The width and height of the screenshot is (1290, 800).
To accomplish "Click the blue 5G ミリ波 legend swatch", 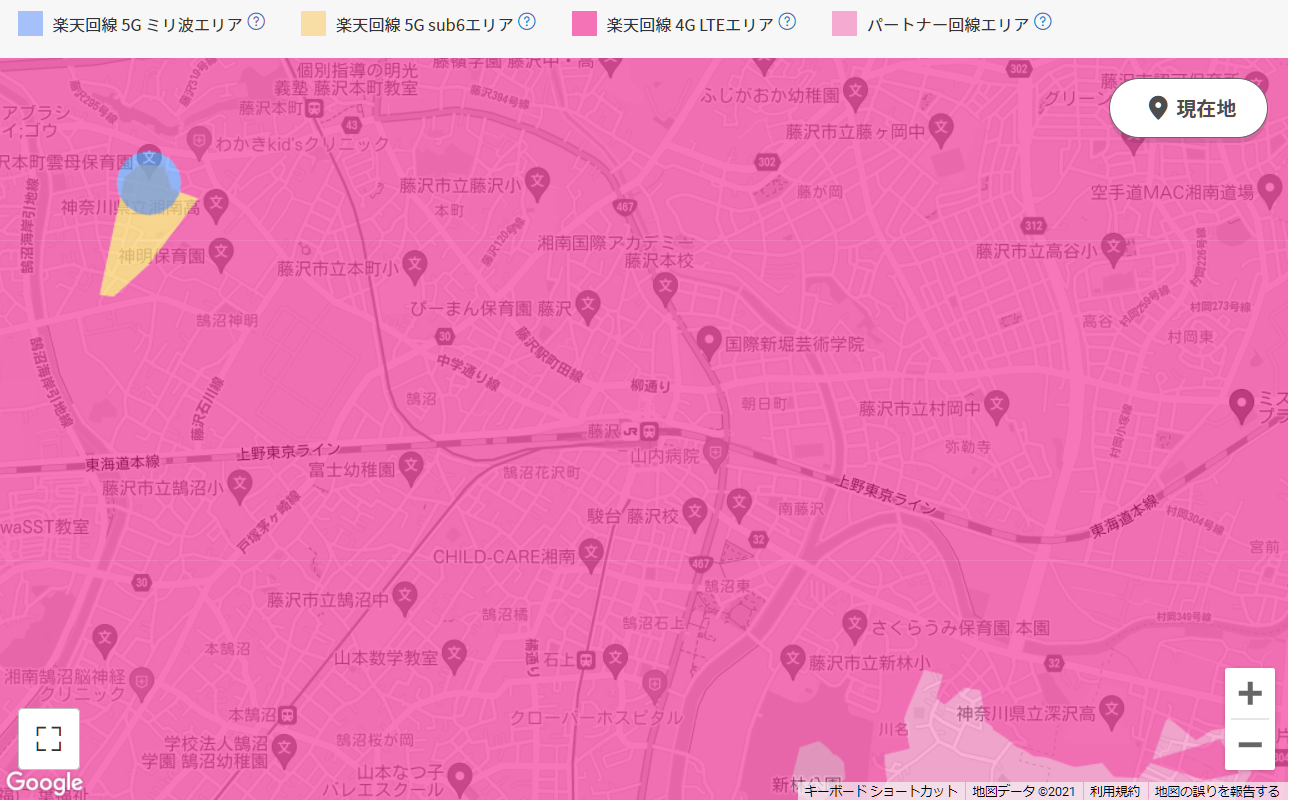I will [30, 24].
